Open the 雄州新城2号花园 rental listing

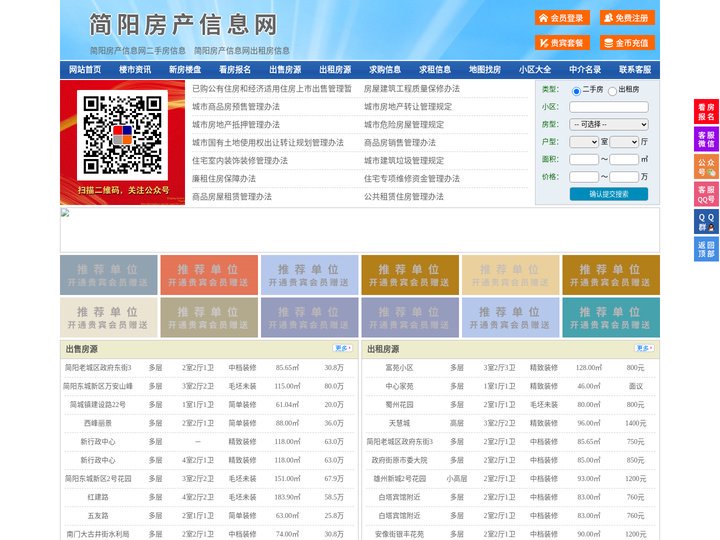(x=399, y=479)
